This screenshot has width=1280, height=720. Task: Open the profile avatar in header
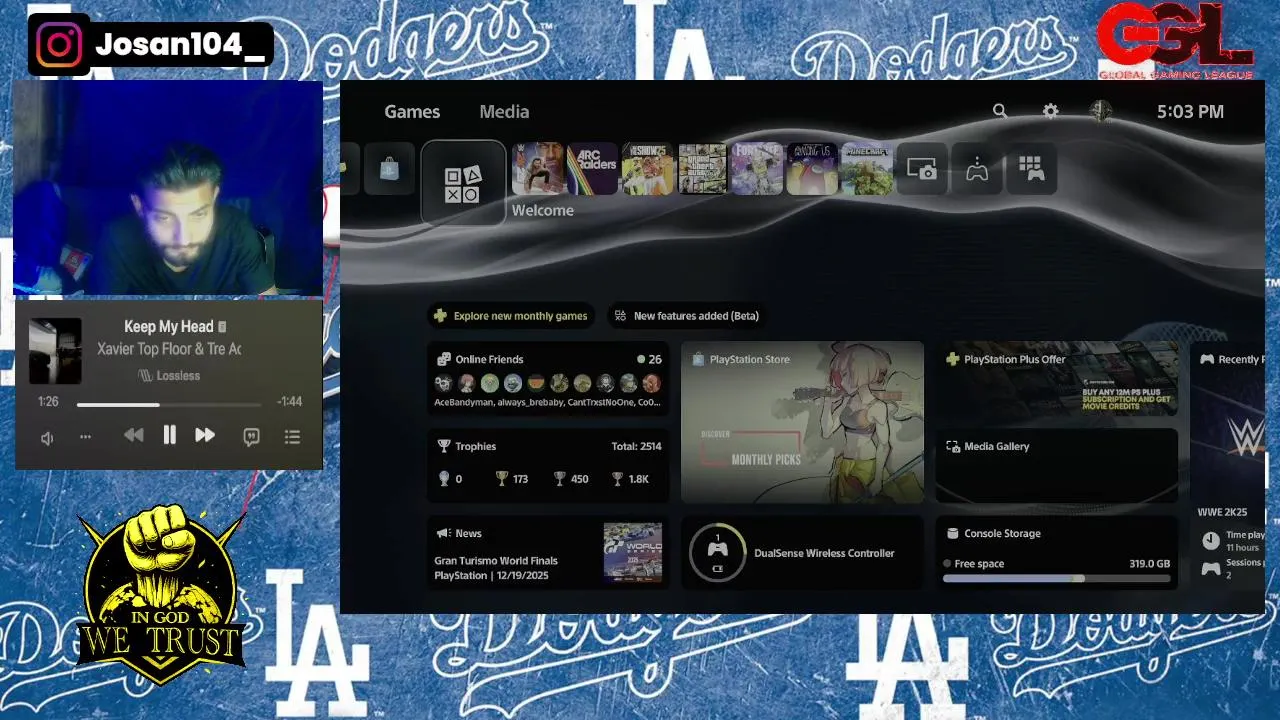pyautogui.click(x=1100, y=111)
